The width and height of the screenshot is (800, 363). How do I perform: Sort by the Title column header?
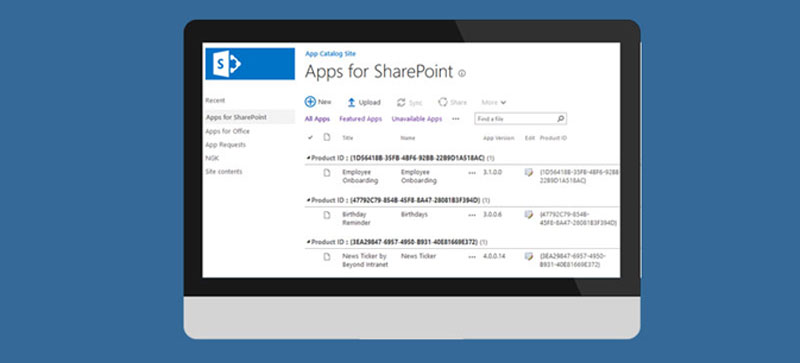pyautogui.click(x=347, y=138)
